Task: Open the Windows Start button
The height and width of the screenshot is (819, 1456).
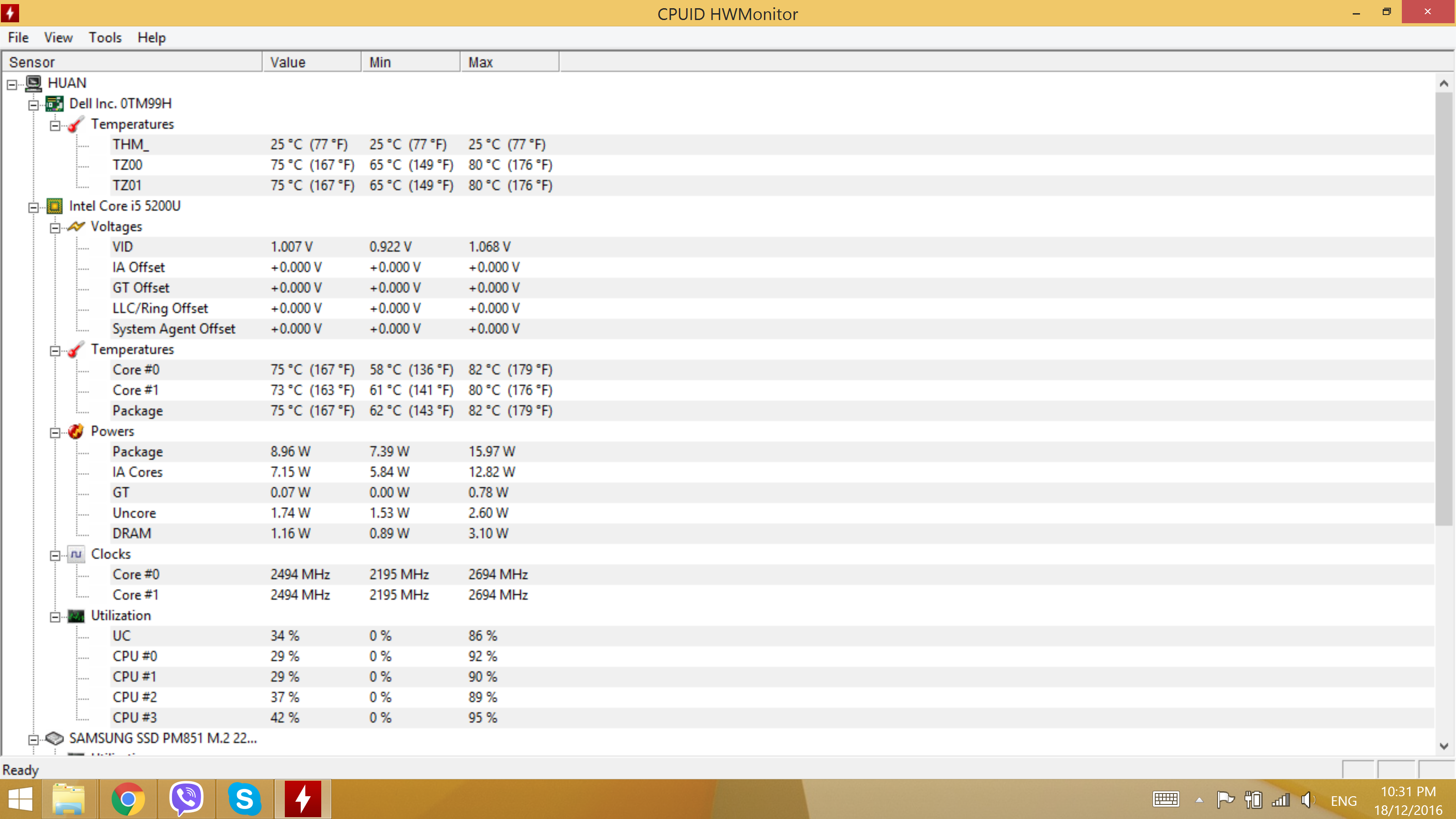Action: pyautogui.click(x=20, y=799)
